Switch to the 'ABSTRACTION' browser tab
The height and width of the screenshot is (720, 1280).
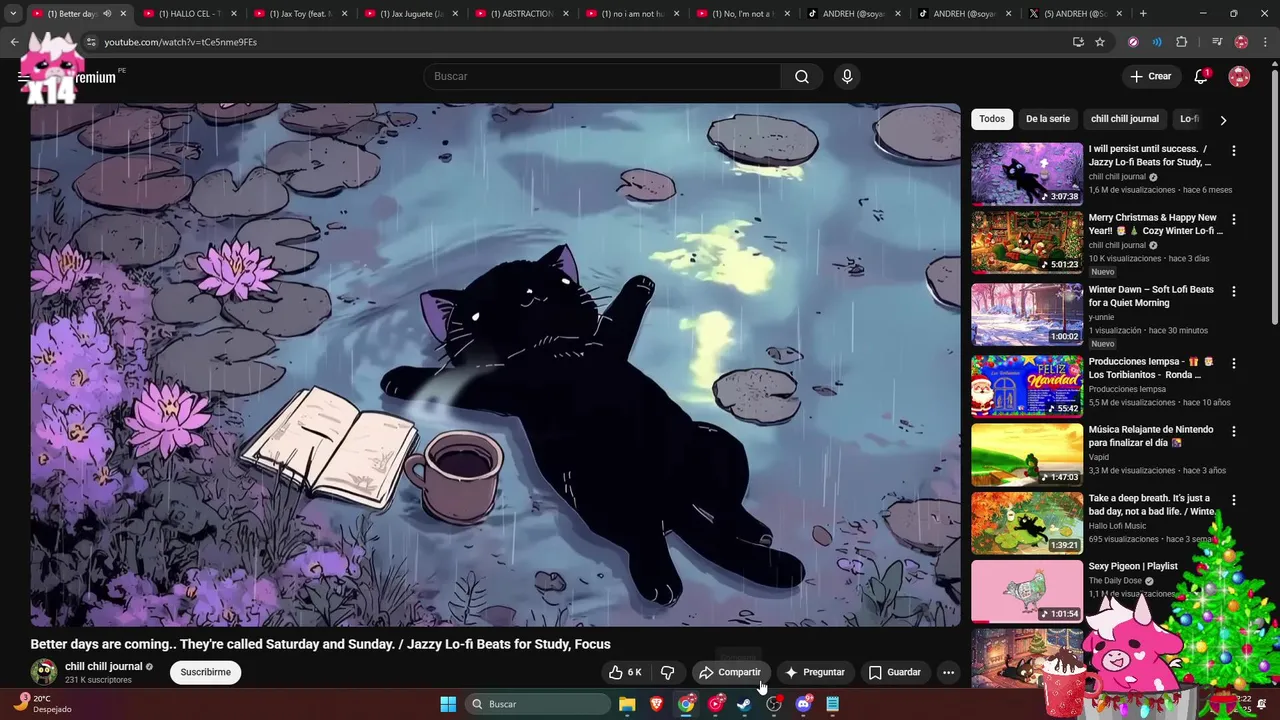click(x=522, y=14)
